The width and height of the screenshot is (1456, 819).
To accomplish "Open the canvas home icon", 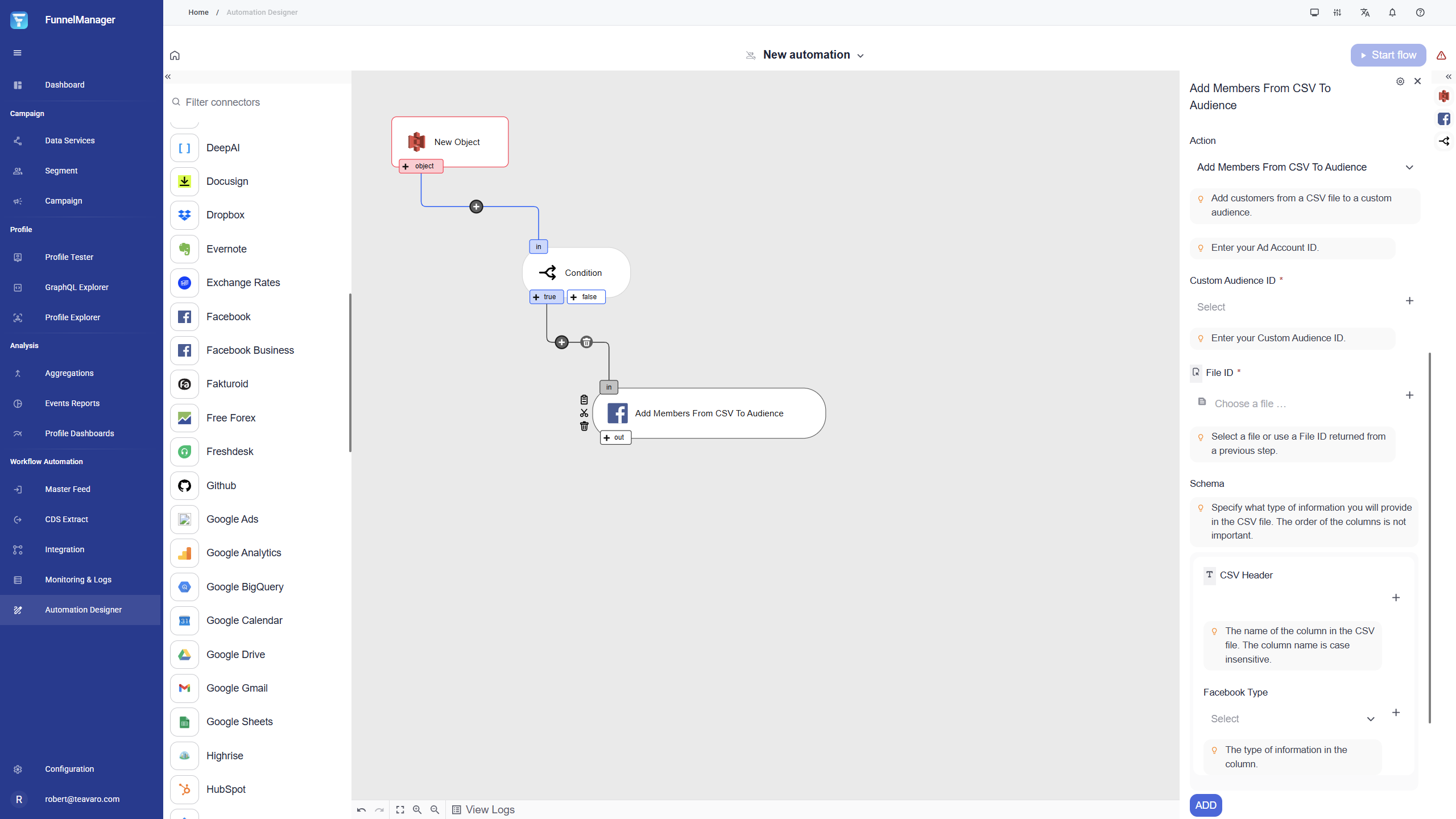I will point(175,55).
